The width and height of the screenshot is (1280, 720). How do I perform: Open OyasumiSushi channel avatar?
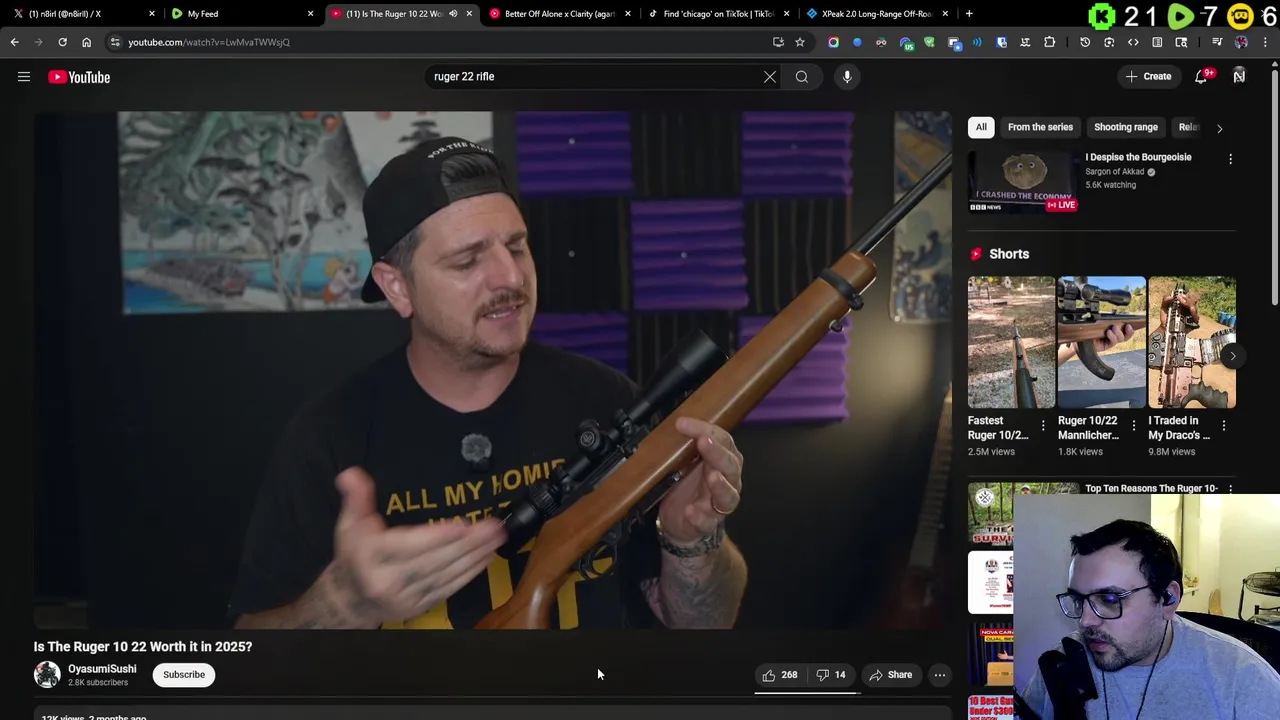pyautogui.click(x=47, y=674)
